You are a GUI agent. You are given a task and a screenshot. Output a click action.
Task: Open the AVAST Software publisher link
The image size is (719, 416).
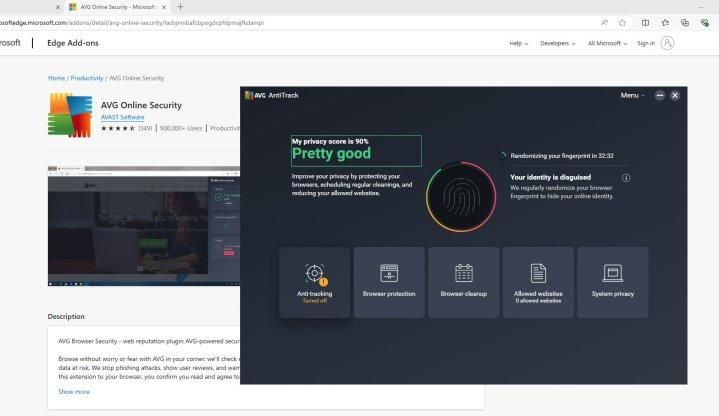122,117
